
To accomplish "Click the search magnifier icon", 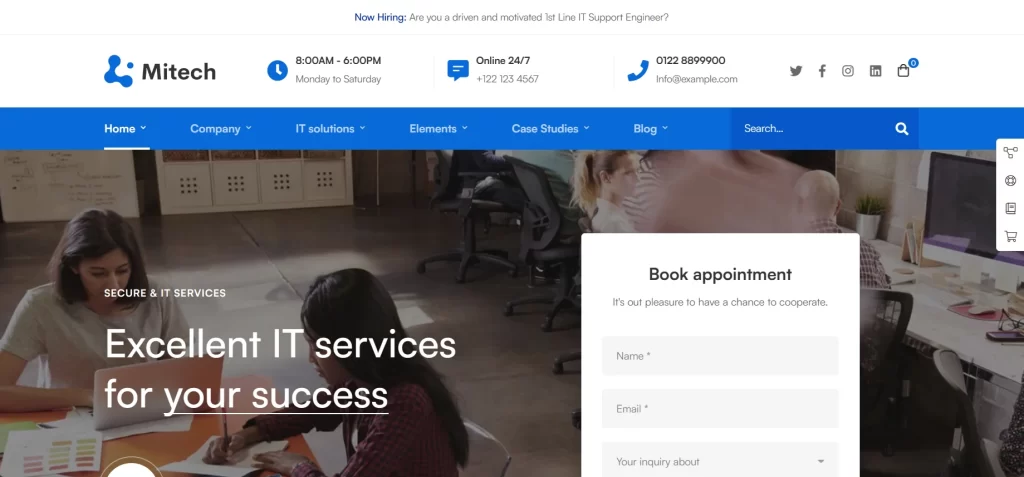I will pyautogui.click(x=902, y=129).
